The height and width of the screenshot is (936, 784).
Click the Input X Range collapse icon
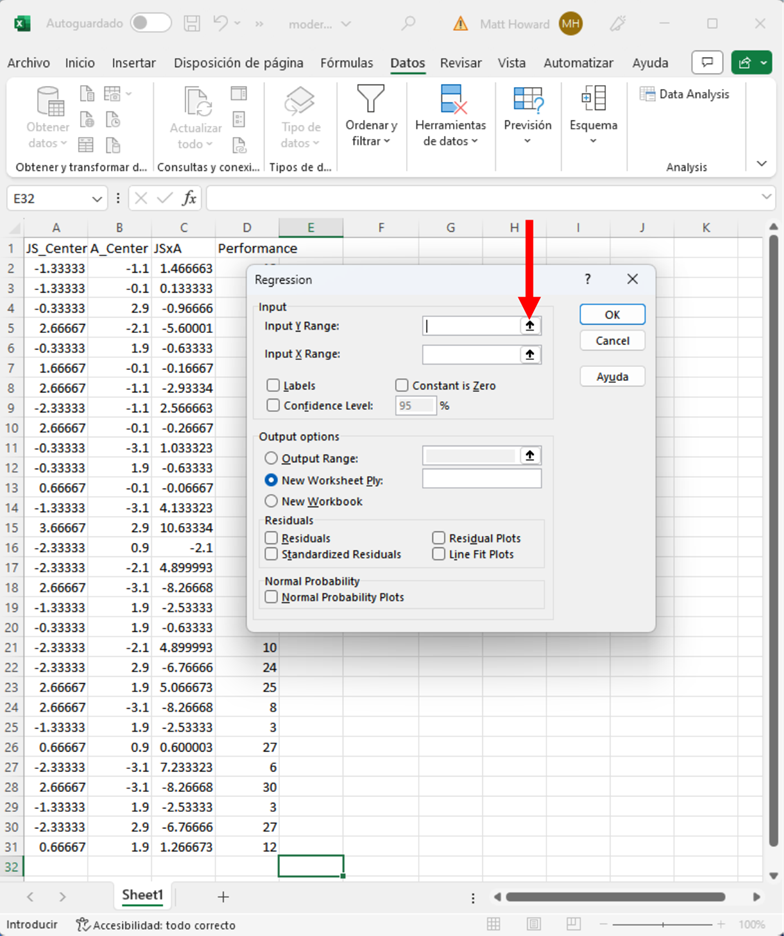tap(530, 355)
